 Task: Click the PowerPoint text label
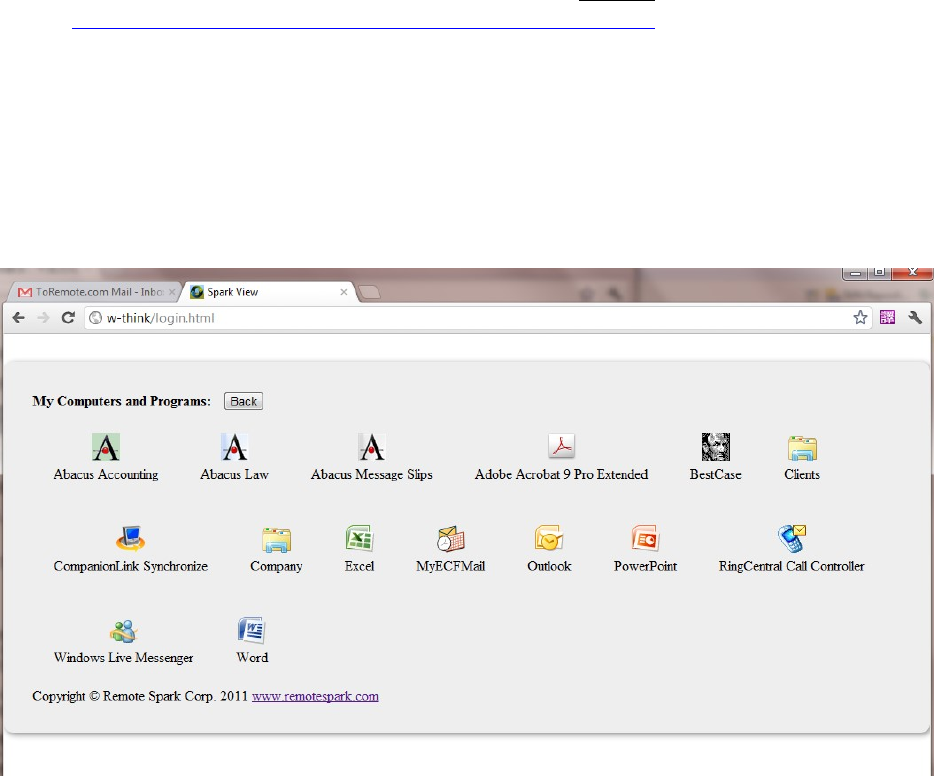(645, 566)
